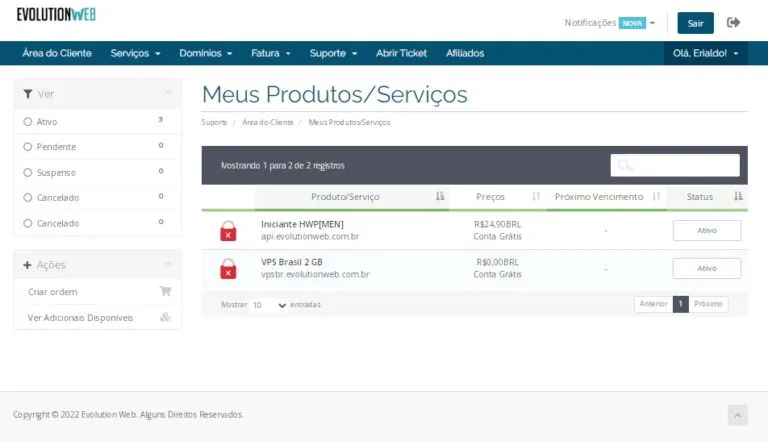Collapse the Ações panel chevron
768x441 pixels.
(x=168, y=265)
